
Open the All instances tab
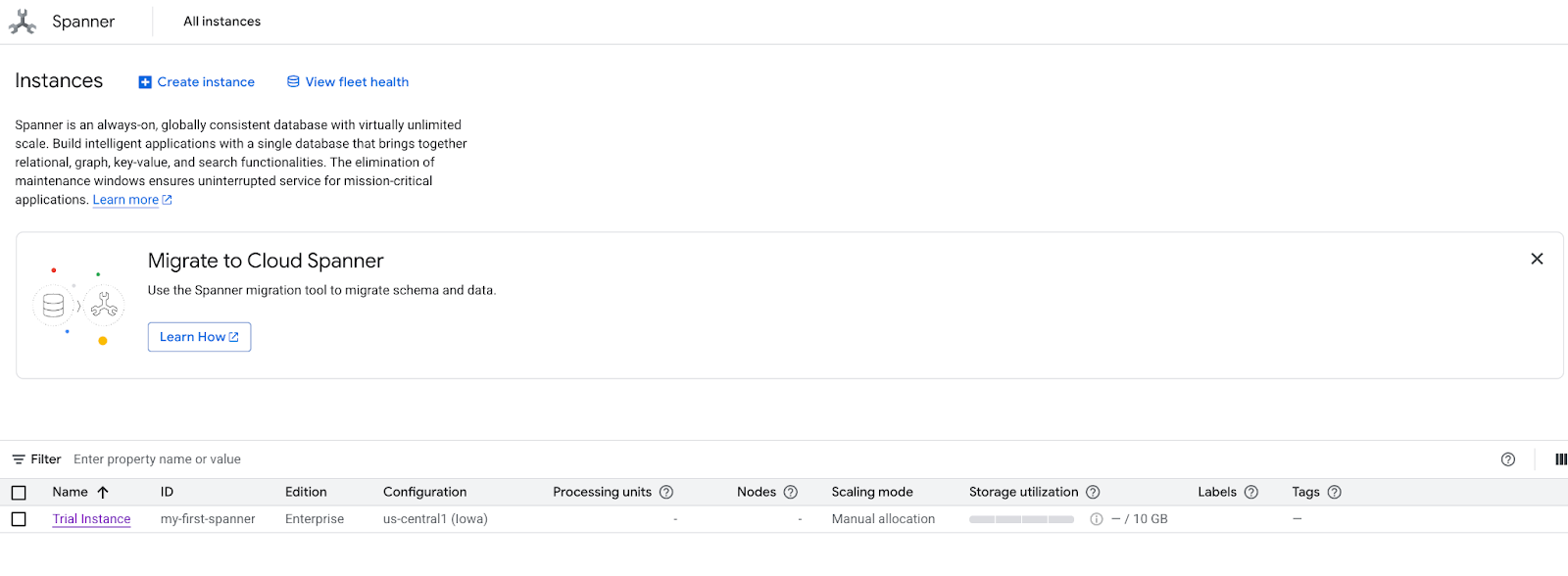click(x=222, y=22)
